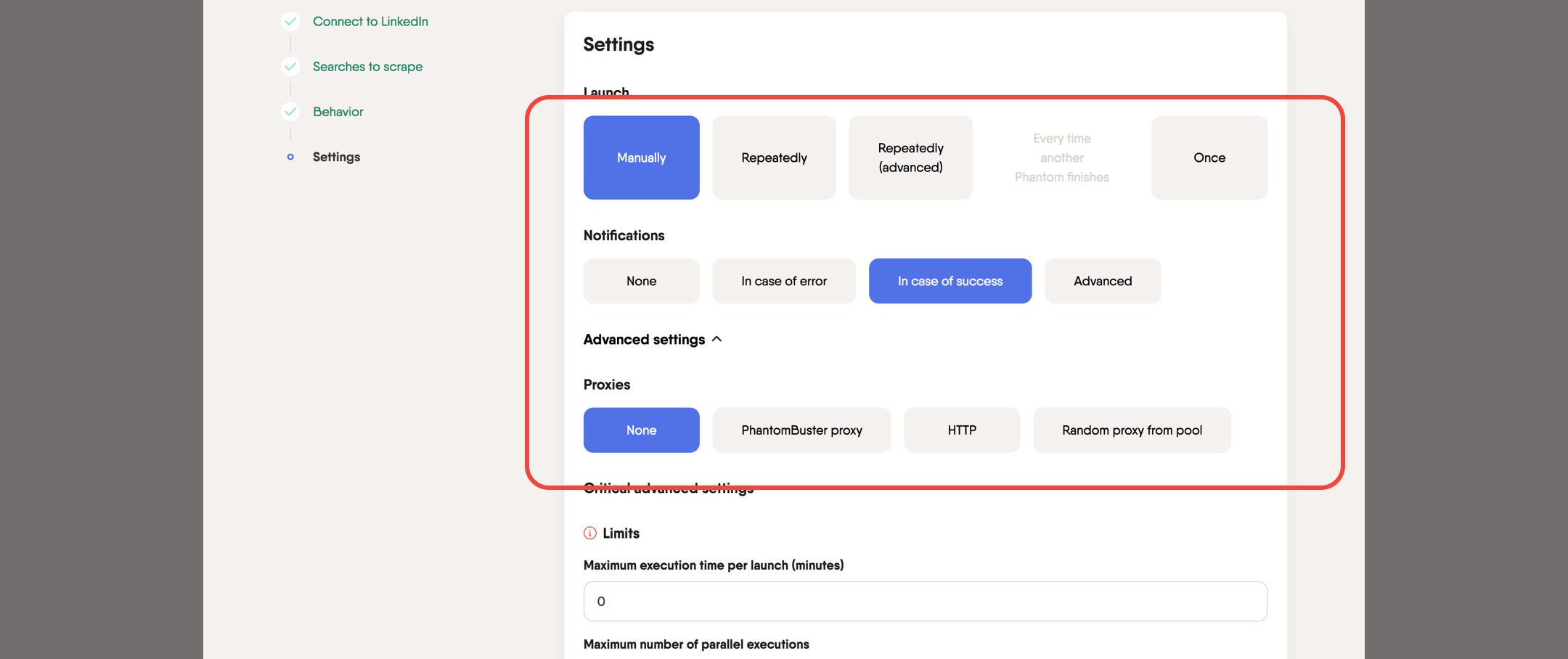The height and width of the screenshot is (659, 1568).
Task: Choose HTTP proxy type
Action: tap(962, 430)
